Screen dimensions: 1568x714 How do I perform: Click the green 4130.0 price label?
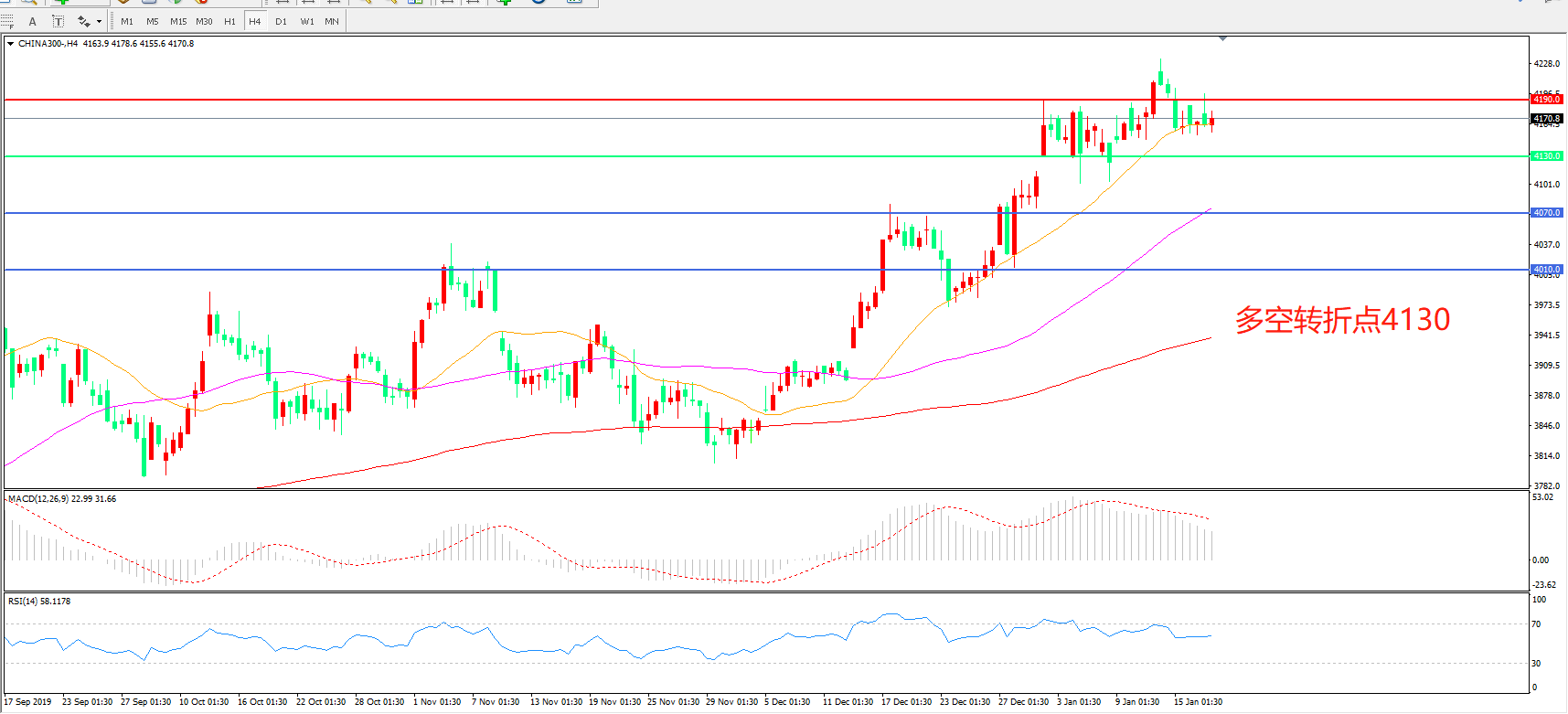[1547, 156]
